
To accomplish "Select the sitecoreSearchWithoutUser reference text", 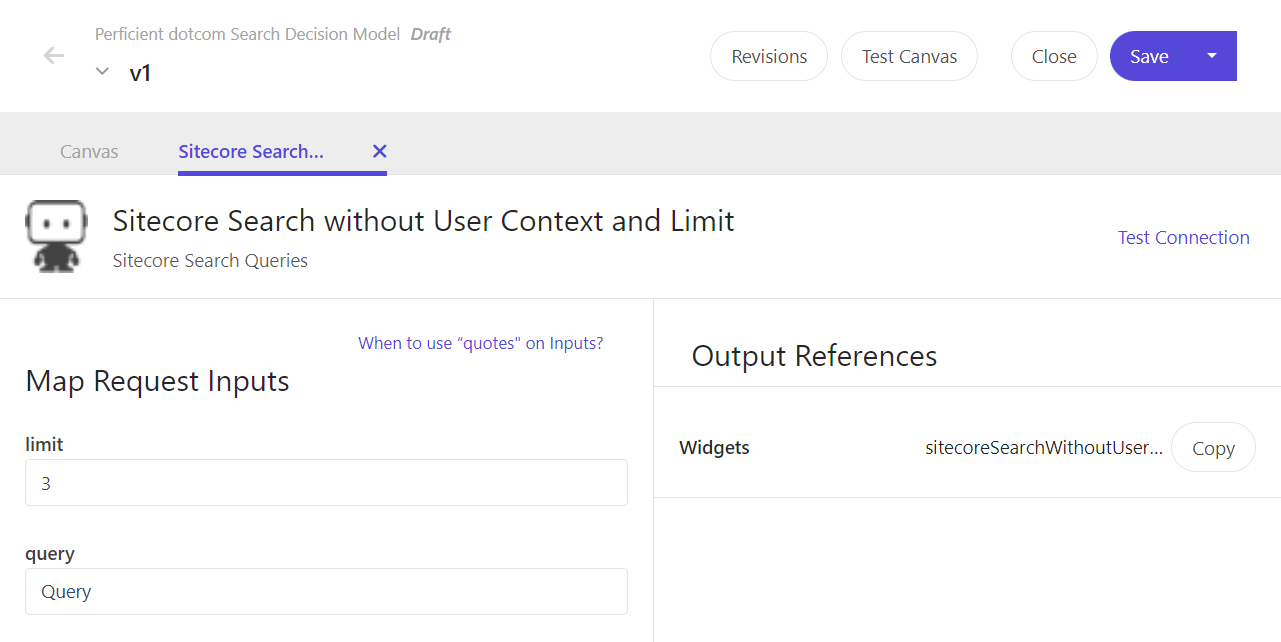I will pyautogui.click(x=1043, y=448).
